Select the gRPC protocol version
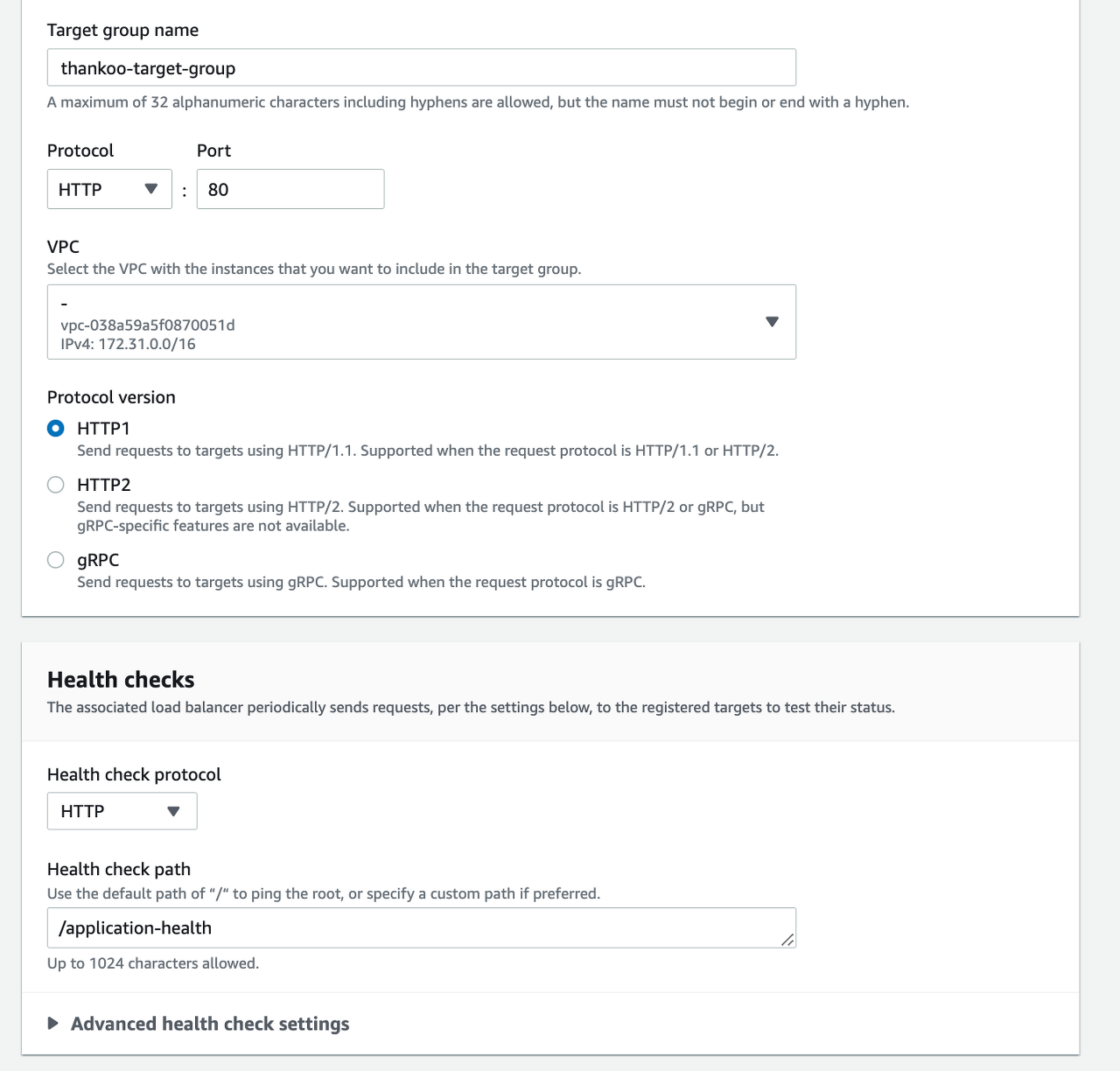The image size is (1120, 1071). coord(56,560)
